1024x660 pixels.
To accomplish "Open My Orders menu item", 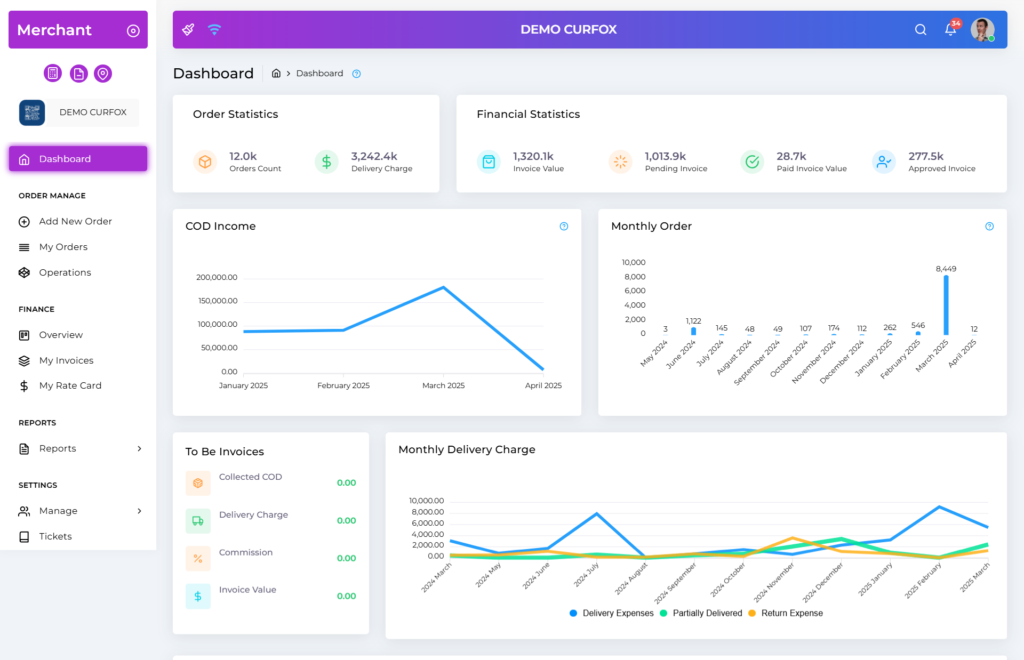I will point(78,247).
